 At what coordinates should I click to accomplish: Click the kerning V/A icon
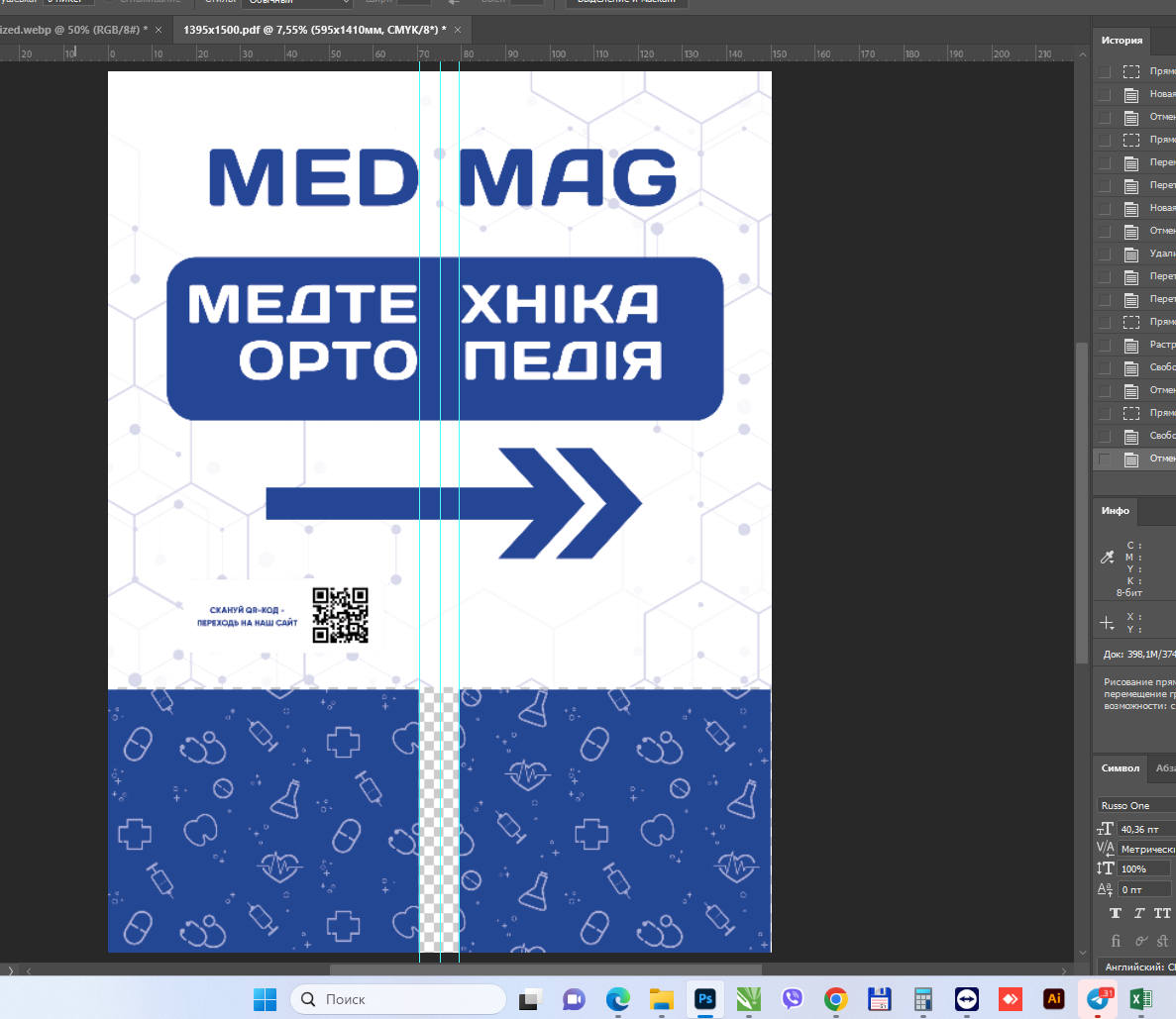1105,848
